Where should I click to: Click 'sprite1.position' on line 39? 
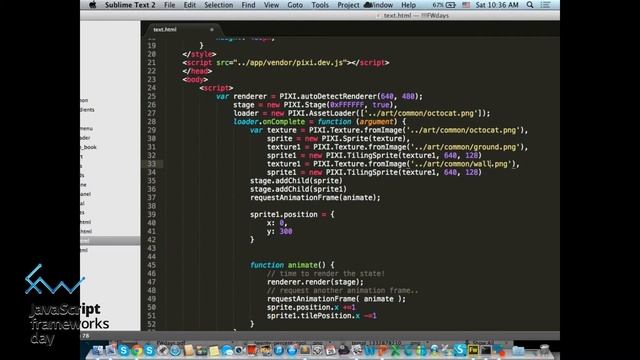(284, 214)
